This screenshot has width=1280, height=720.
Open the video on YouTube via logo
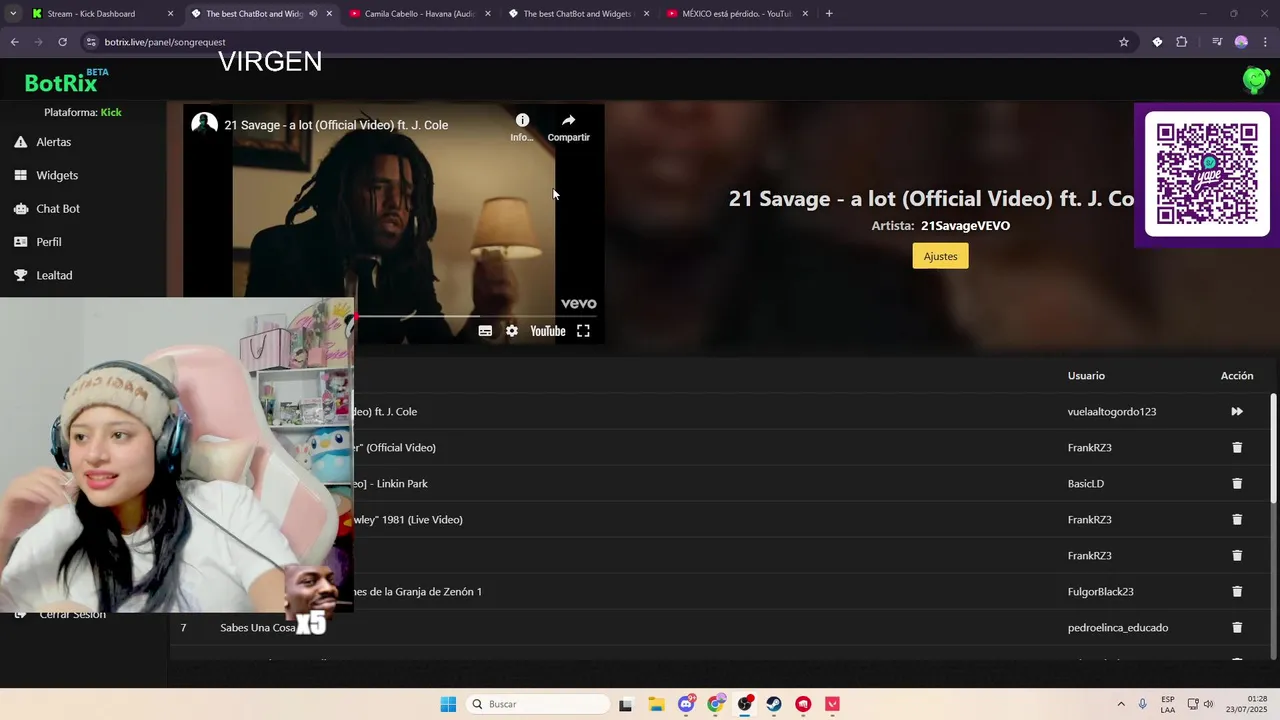point(547,331)
